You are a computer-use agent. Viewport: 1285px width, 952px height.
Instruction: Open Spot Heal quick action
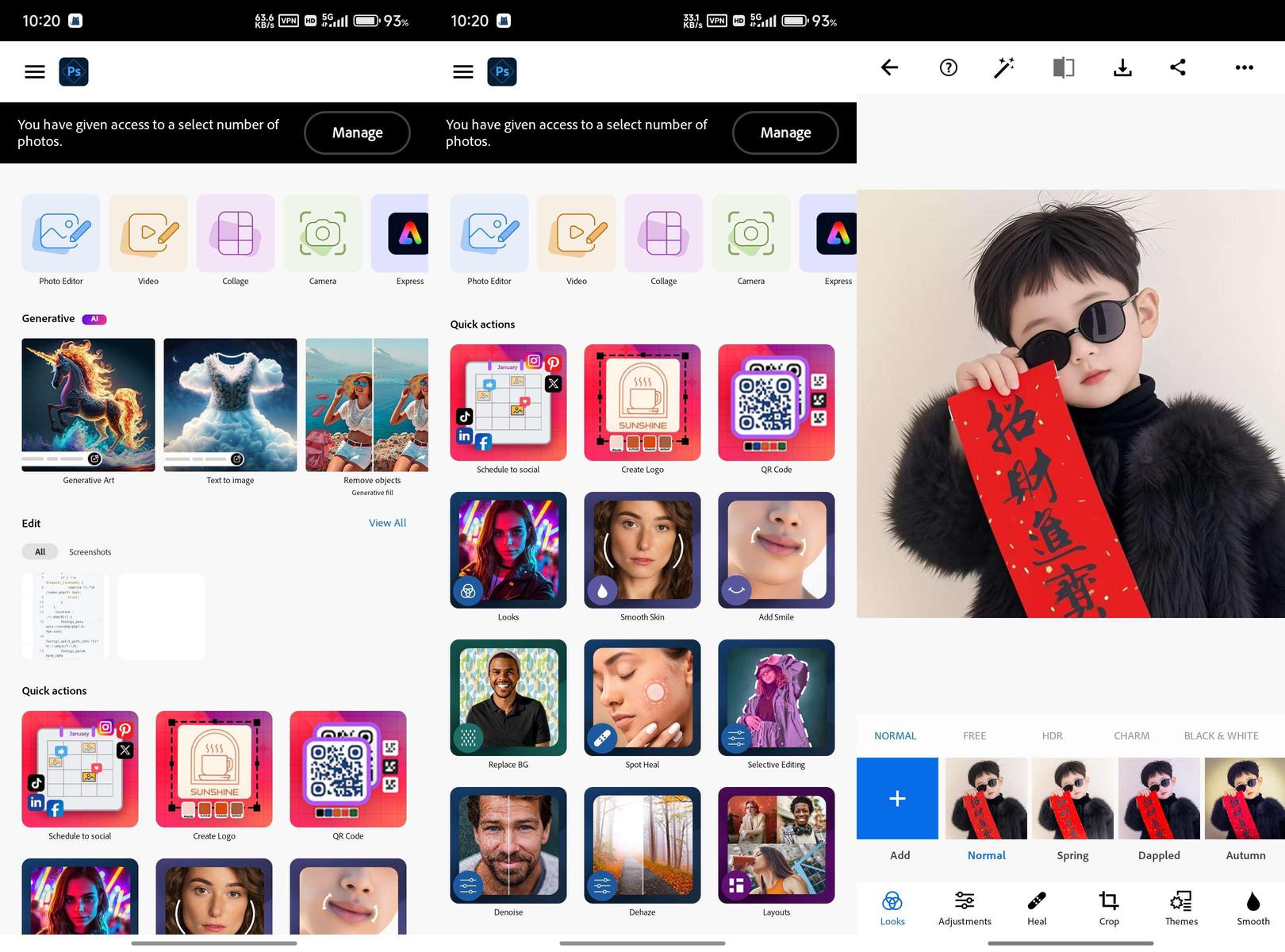[642, 697]
